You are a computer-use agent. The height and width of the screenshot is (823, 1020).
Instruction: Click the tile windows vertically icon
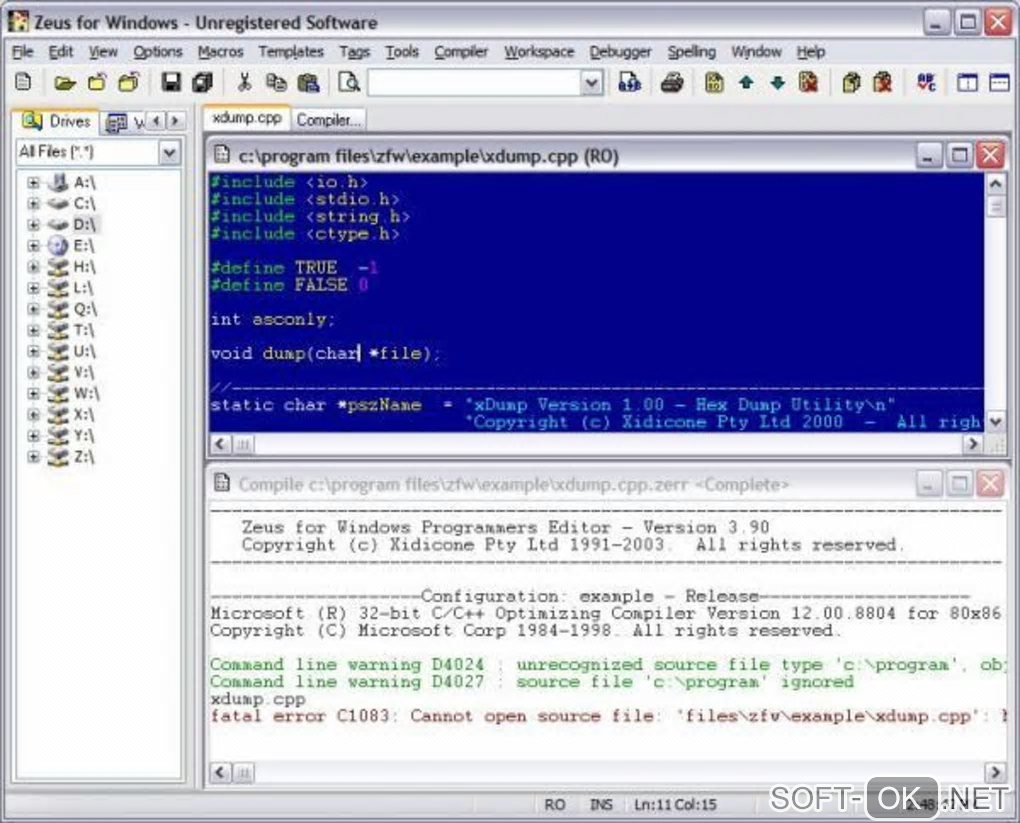[967, 83]
